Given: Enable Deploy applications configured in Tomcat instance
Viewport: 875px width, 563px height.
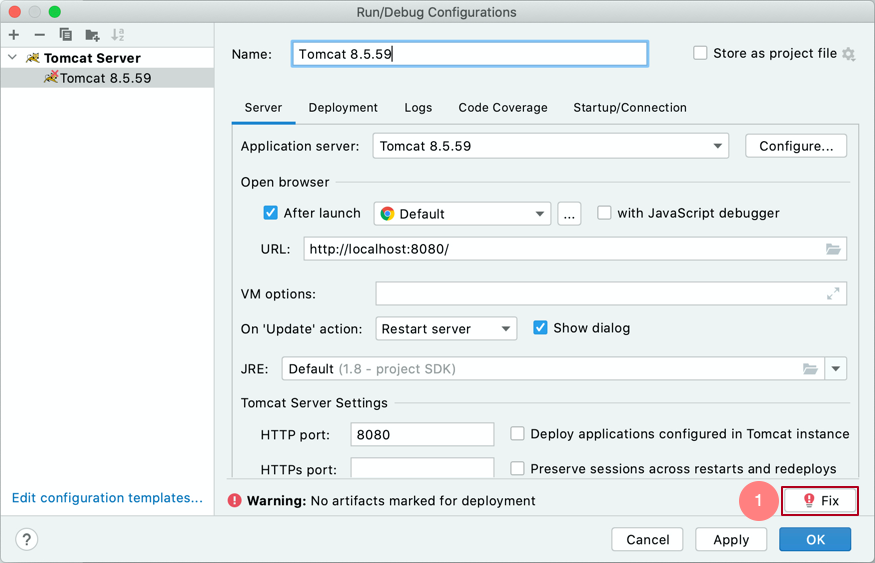Looking at the screenshot, I should [x=517, y=434].
